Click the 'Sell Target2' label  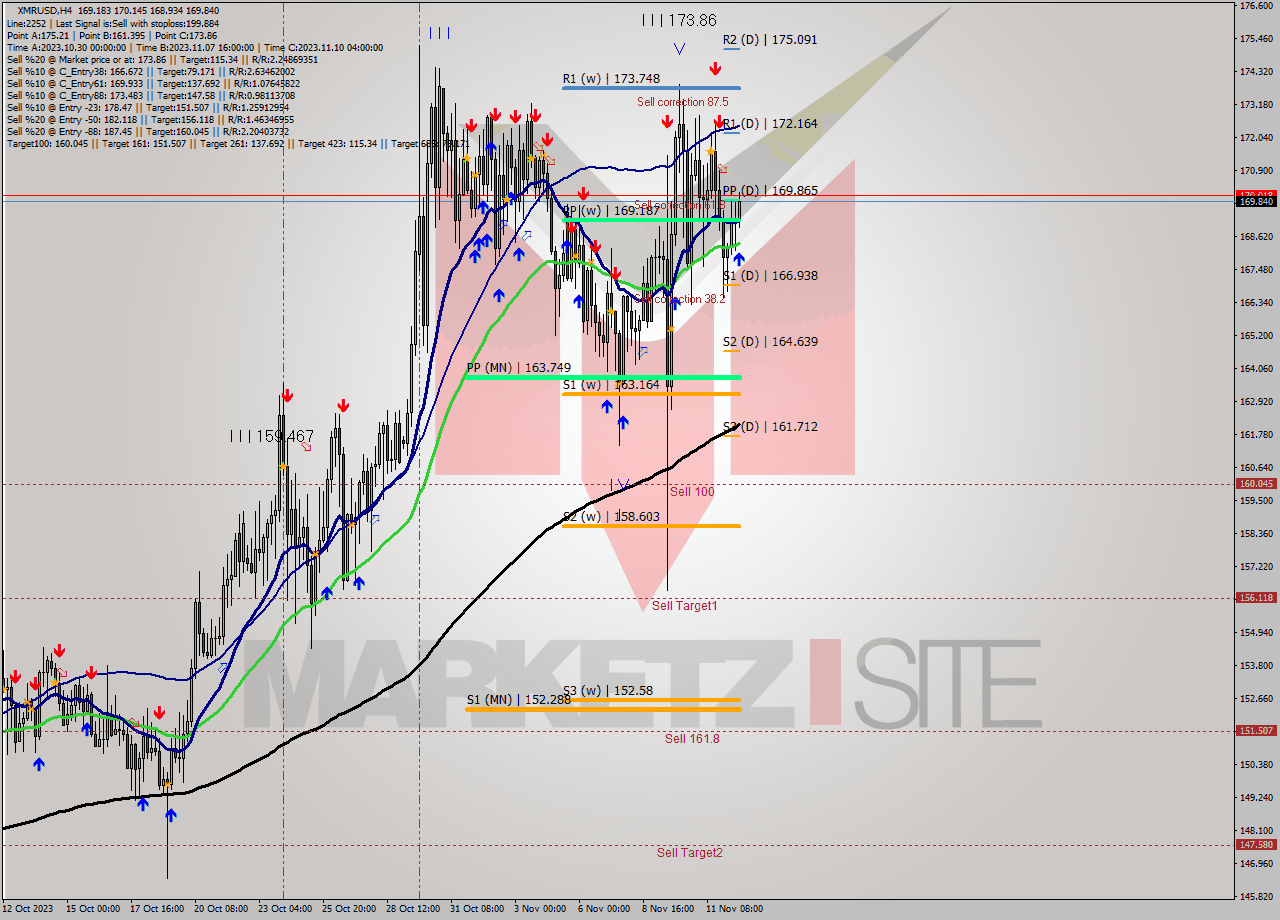click(690, 852)
